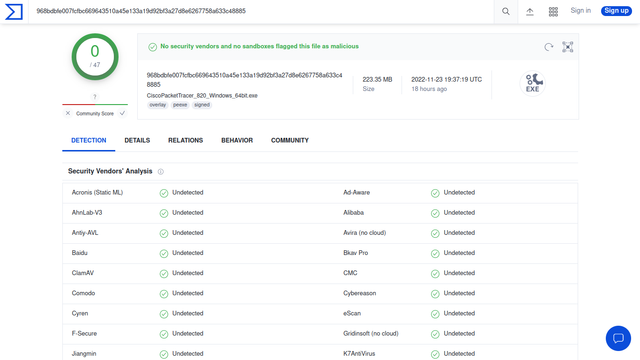Click the Sign up button
Viewport: 640px width, 360px height.
click(x=616, y=11)
